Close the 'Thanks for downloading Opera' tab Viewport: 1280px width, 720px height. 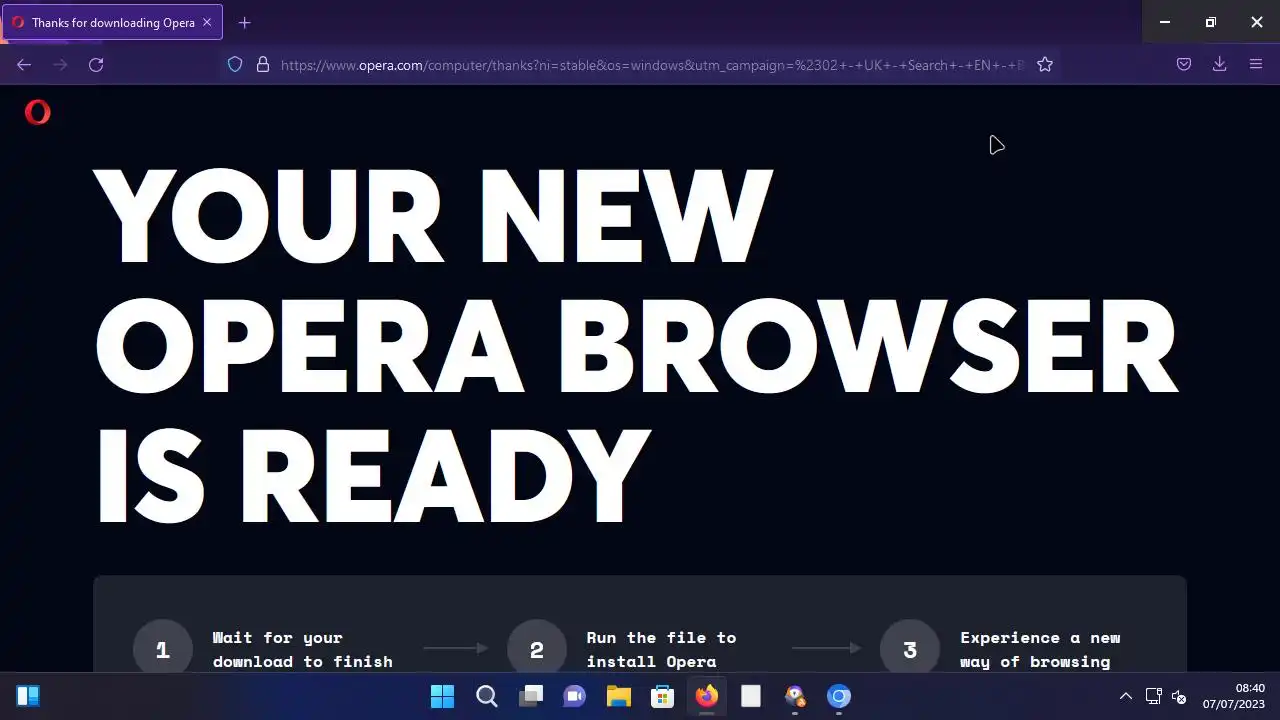[207, 22]
